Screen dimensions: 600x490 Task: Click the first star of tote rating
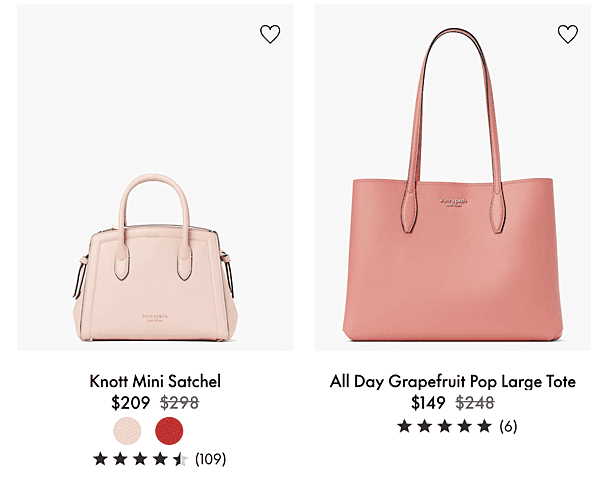point(404,426)
